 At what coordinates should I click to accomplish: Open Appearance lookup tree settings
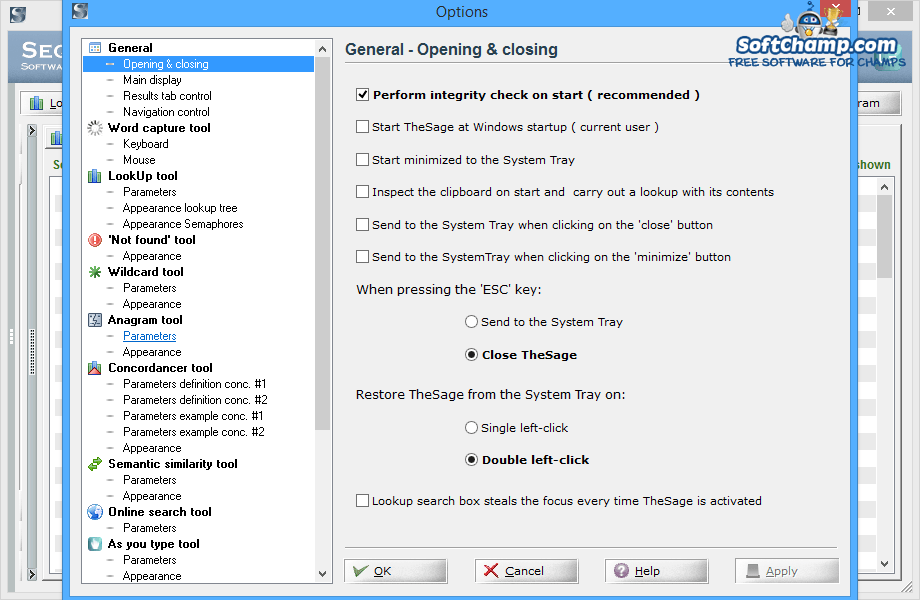pyautogui.click(x=180, y=208)
